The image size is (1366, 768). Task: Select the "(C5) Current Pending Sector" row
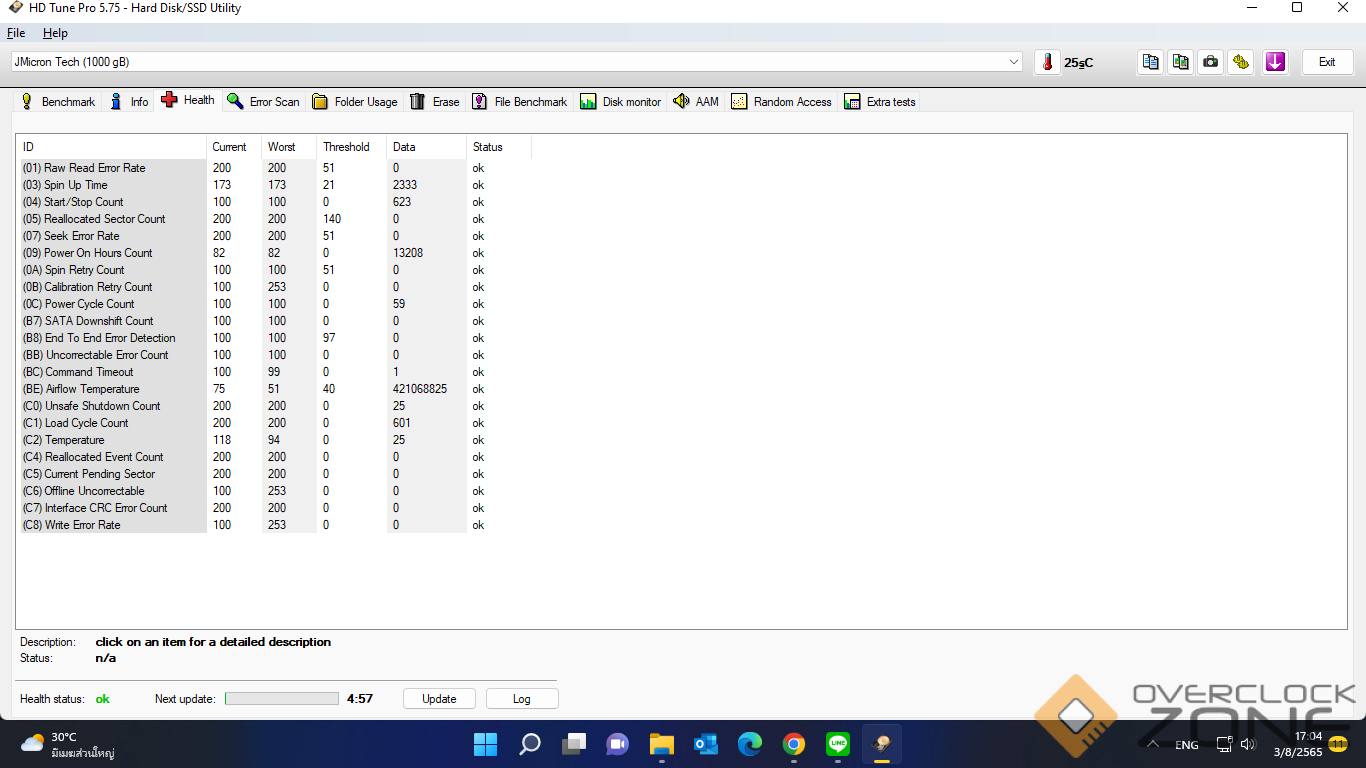pyautogui.click(x=275, y=474)
